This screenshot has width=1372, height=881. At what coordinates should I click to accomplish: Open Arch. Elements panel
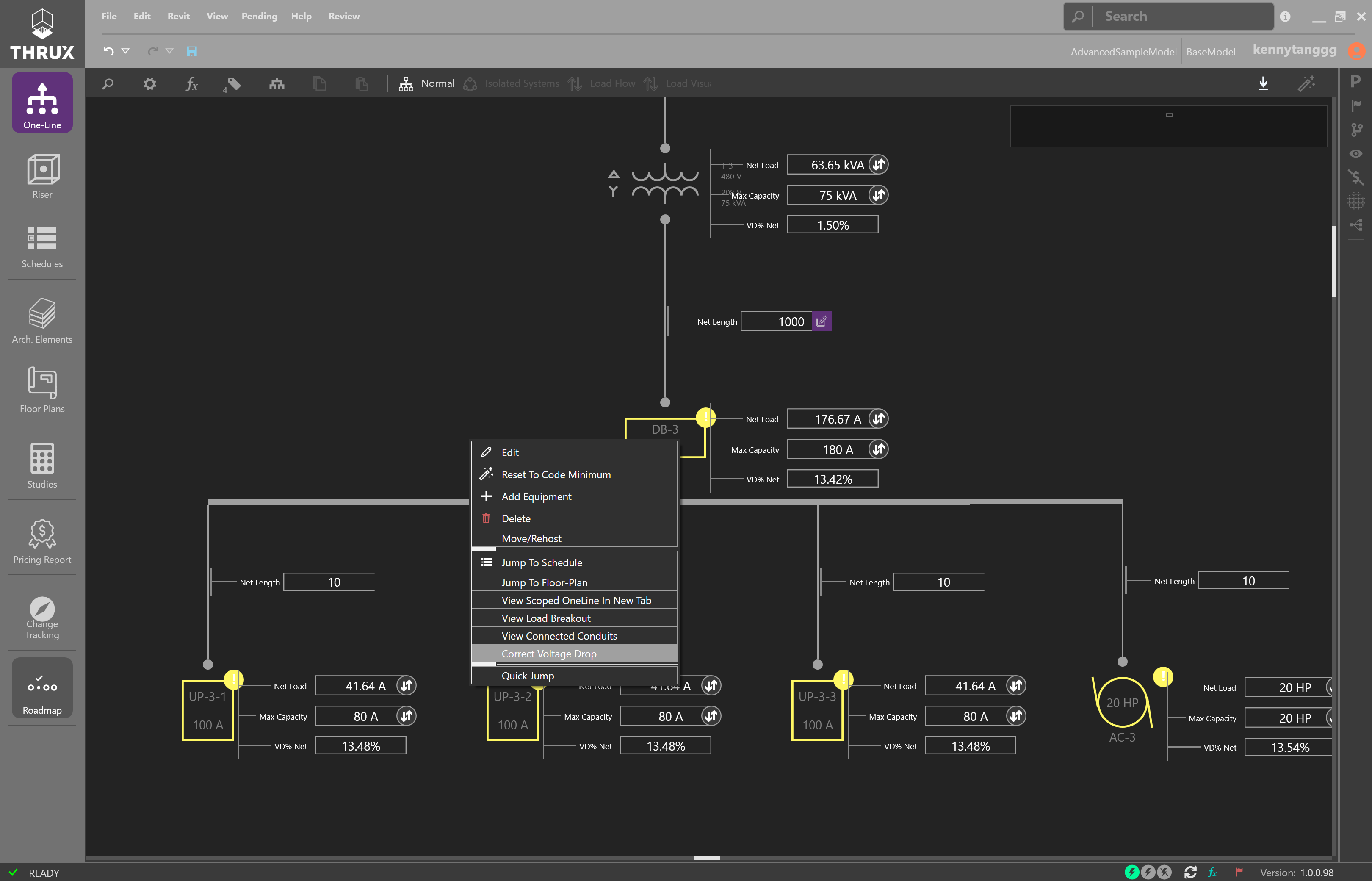42,320
